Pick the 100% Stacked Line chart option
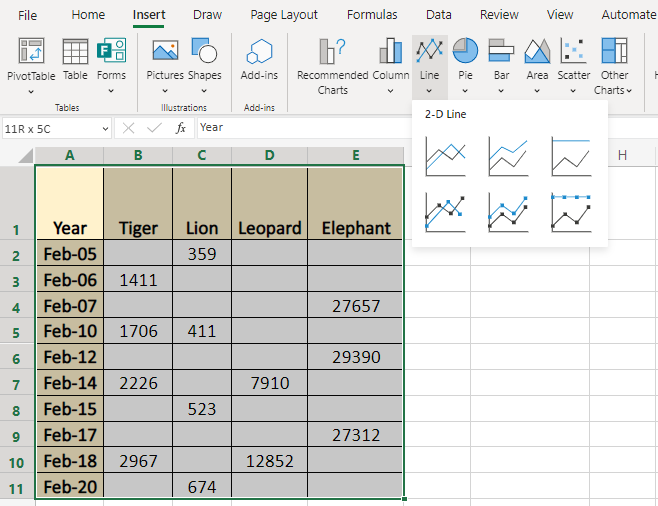The image size is (658, 506). pos(571,156)
